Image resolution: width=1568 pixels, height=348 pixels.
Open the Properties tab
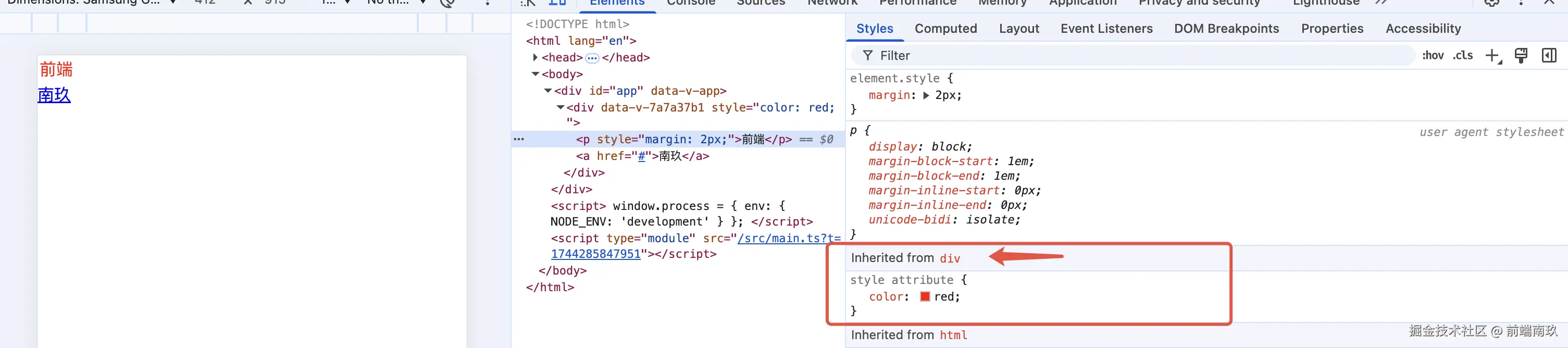click(x=1332, y=29)
